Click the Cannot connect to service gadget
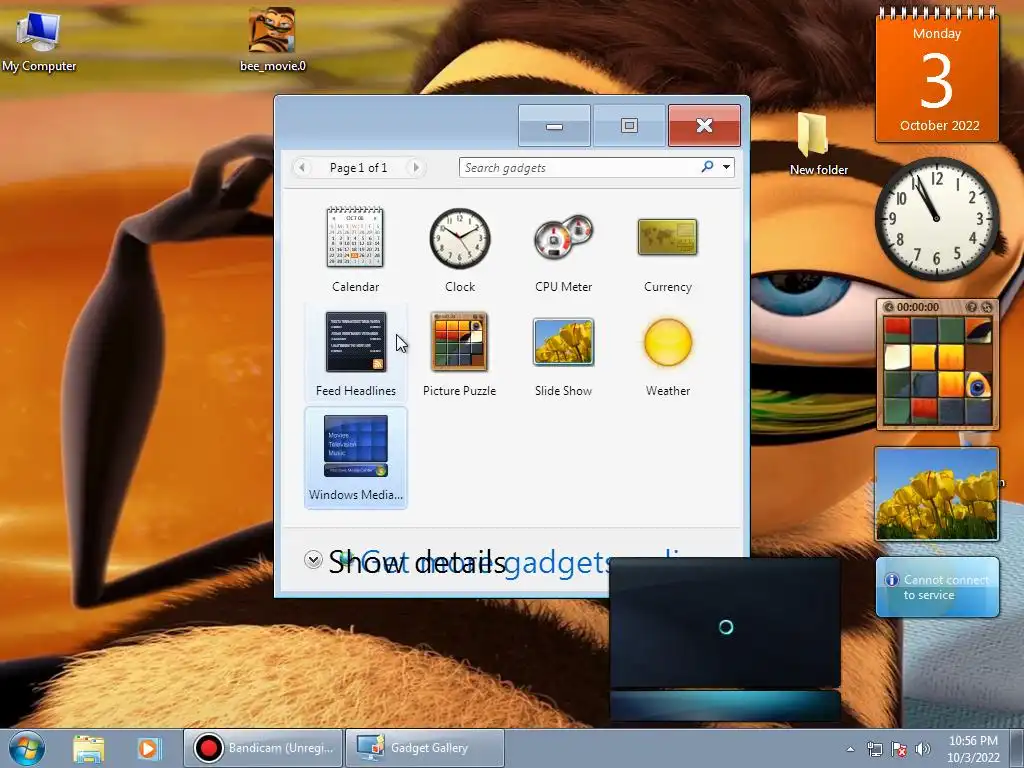The image size is (1024, 768). point(936,587)
